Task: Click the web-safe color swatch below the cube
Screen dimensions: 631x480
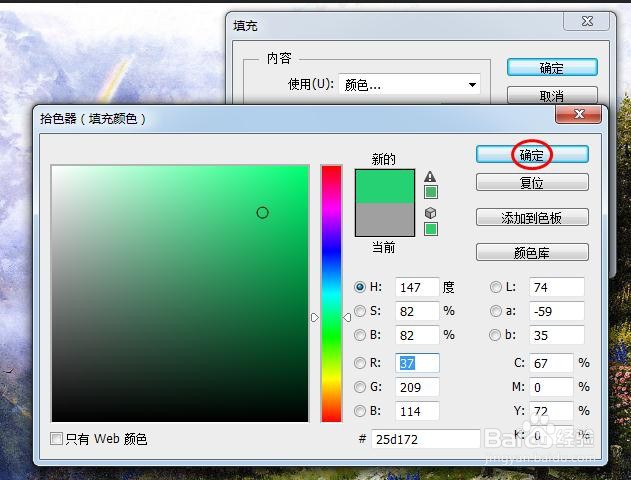Action: coord(431,229)
